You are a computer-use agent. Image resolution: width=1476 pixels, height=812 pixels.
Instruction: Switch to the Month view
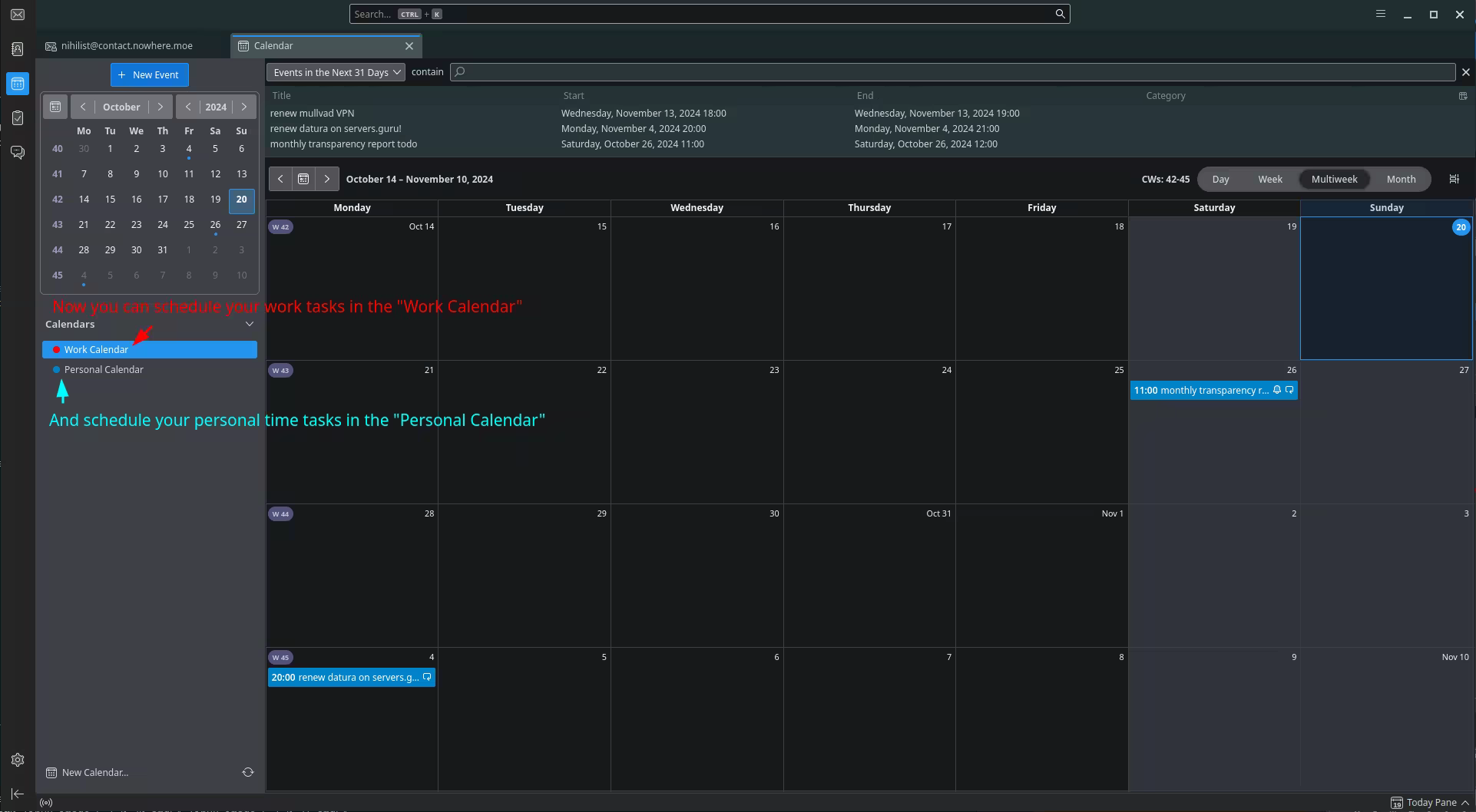tap(1400, 179)
